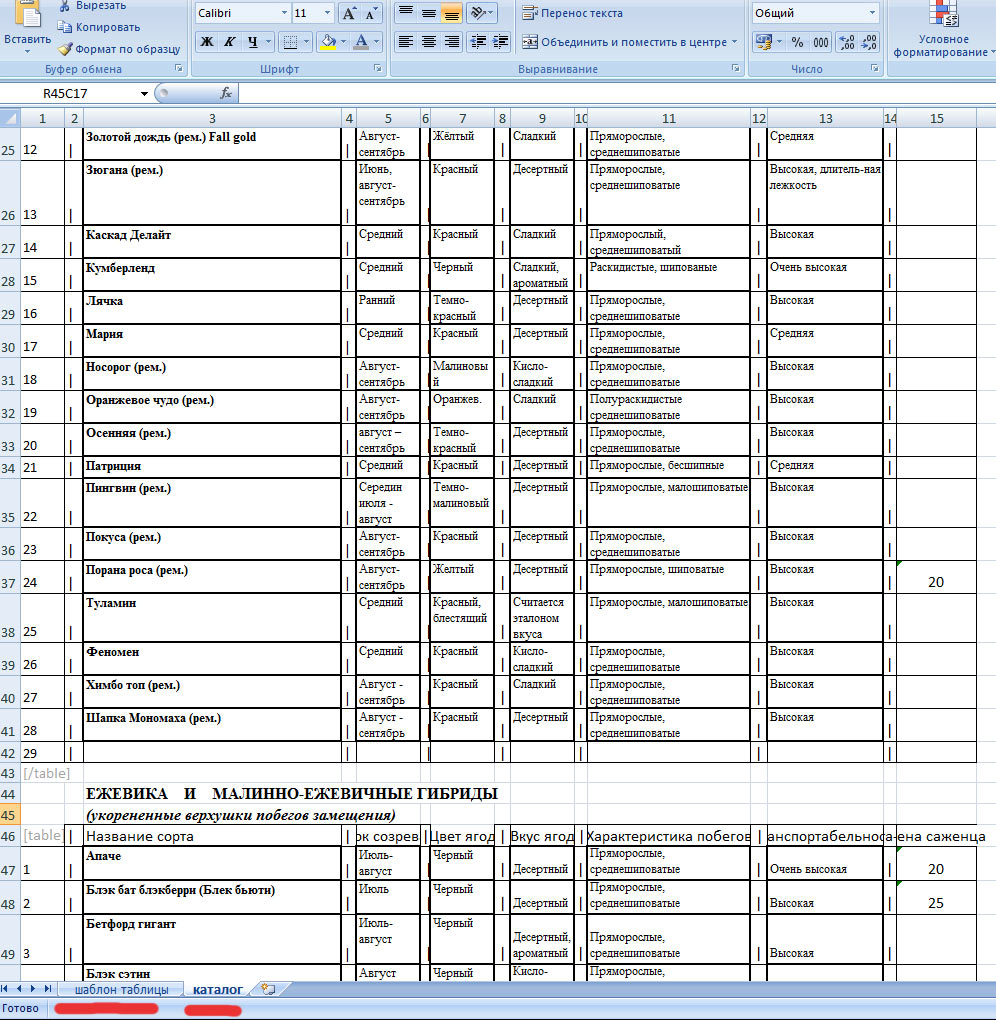Merge and center cells button
996x1020 pixels.
pos(624,42)
